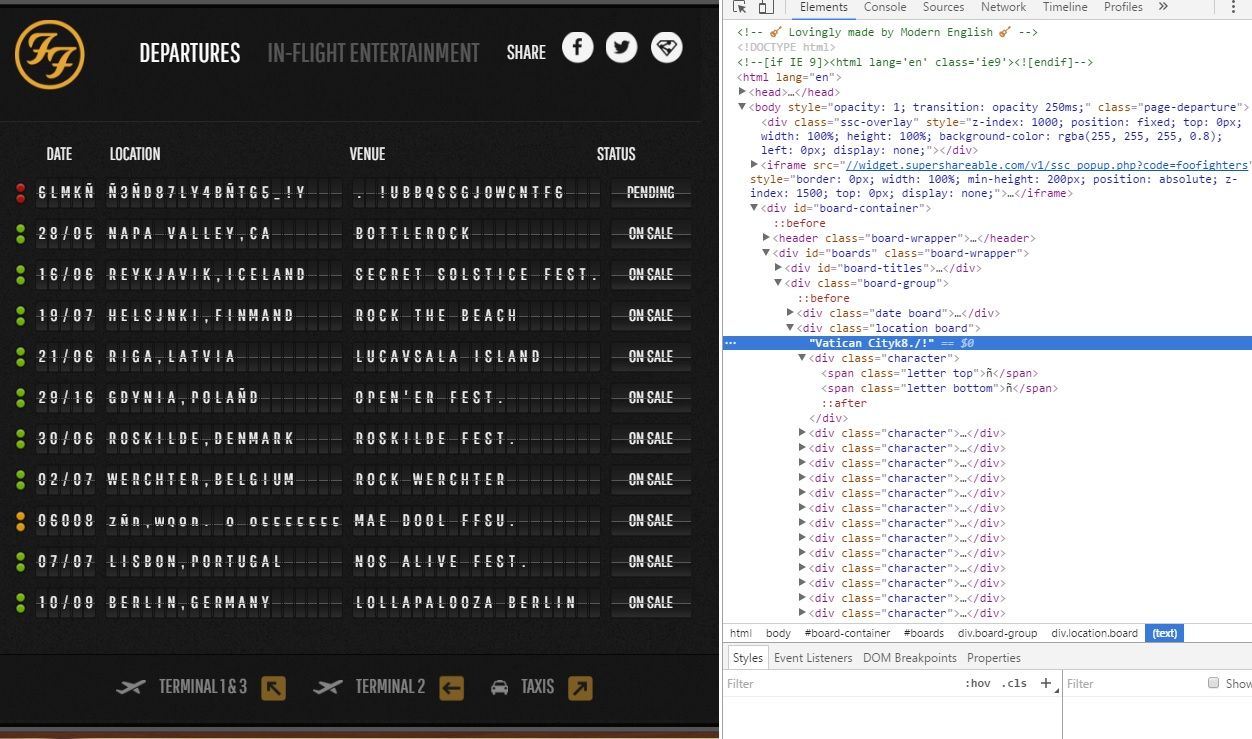This screenshot has width=1252, height=739.
Task: Toggle the :hov element state button
Action: tap(977, 683)
